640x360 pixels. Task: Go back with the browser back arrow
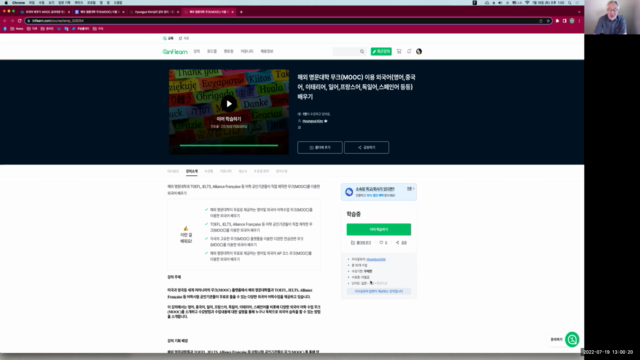tap(5, 21)
